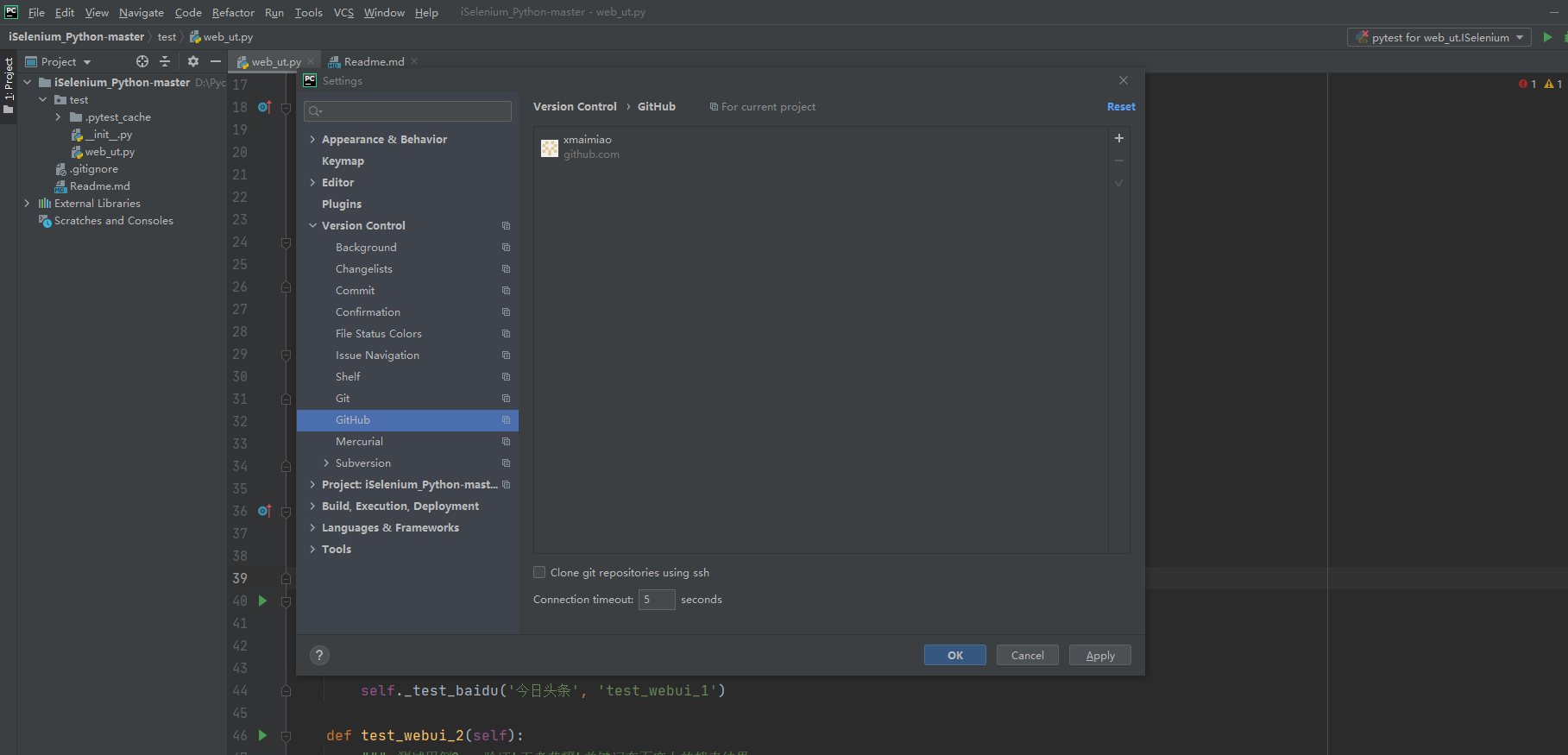Expand .pytest_cache folder in tree
This screenshot has width=1568, height=755.
(58, 117)
